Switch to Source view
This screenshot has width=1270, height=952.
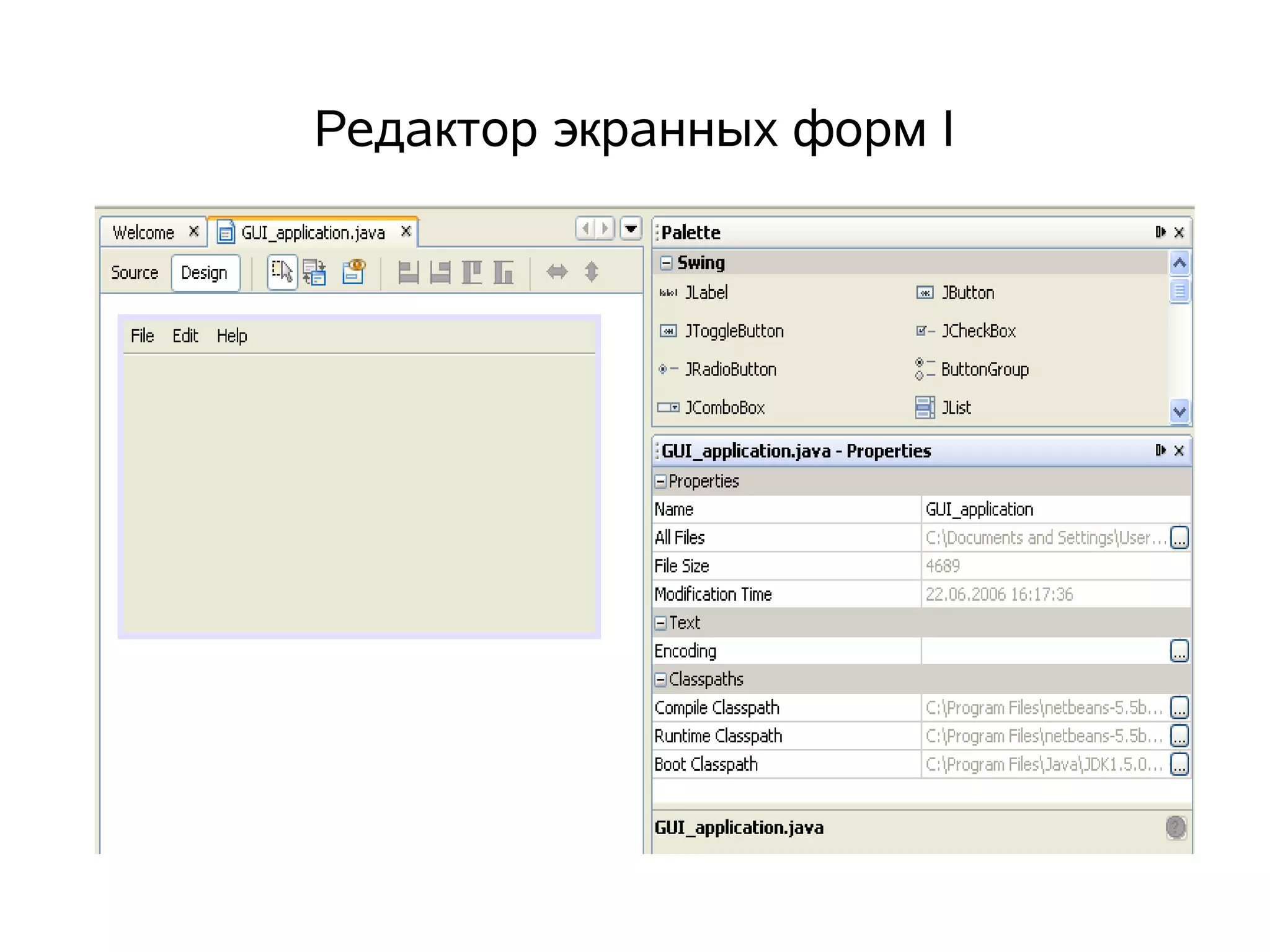[x=135, y=273]
